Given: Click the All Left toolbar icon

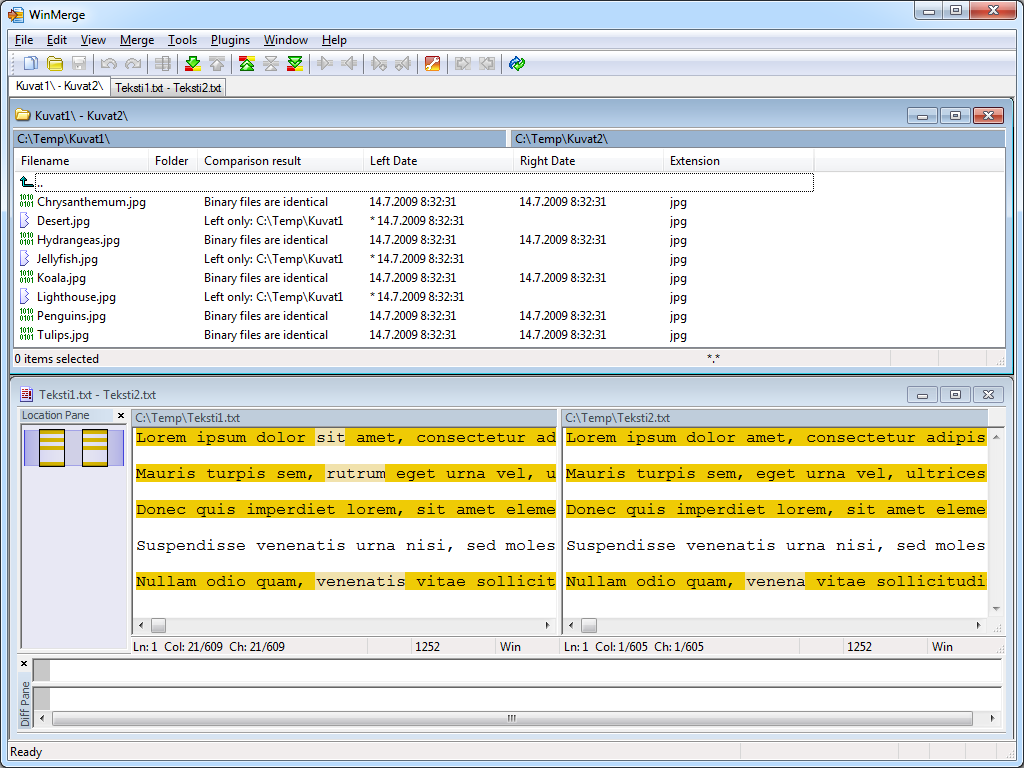Looking at the screenshot, I should click(487, 63).
